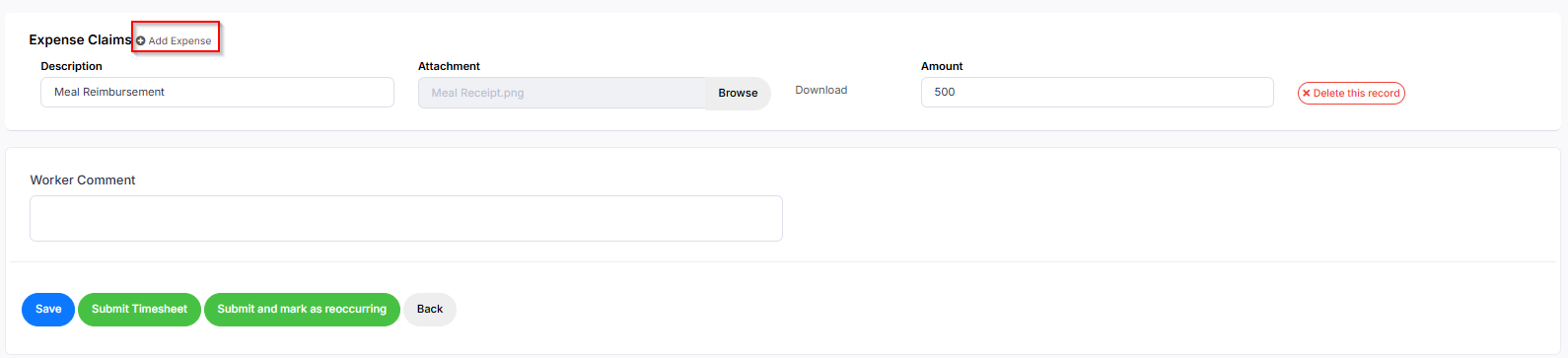
Task: Click the Attachment label
Action: coord(449,66)
